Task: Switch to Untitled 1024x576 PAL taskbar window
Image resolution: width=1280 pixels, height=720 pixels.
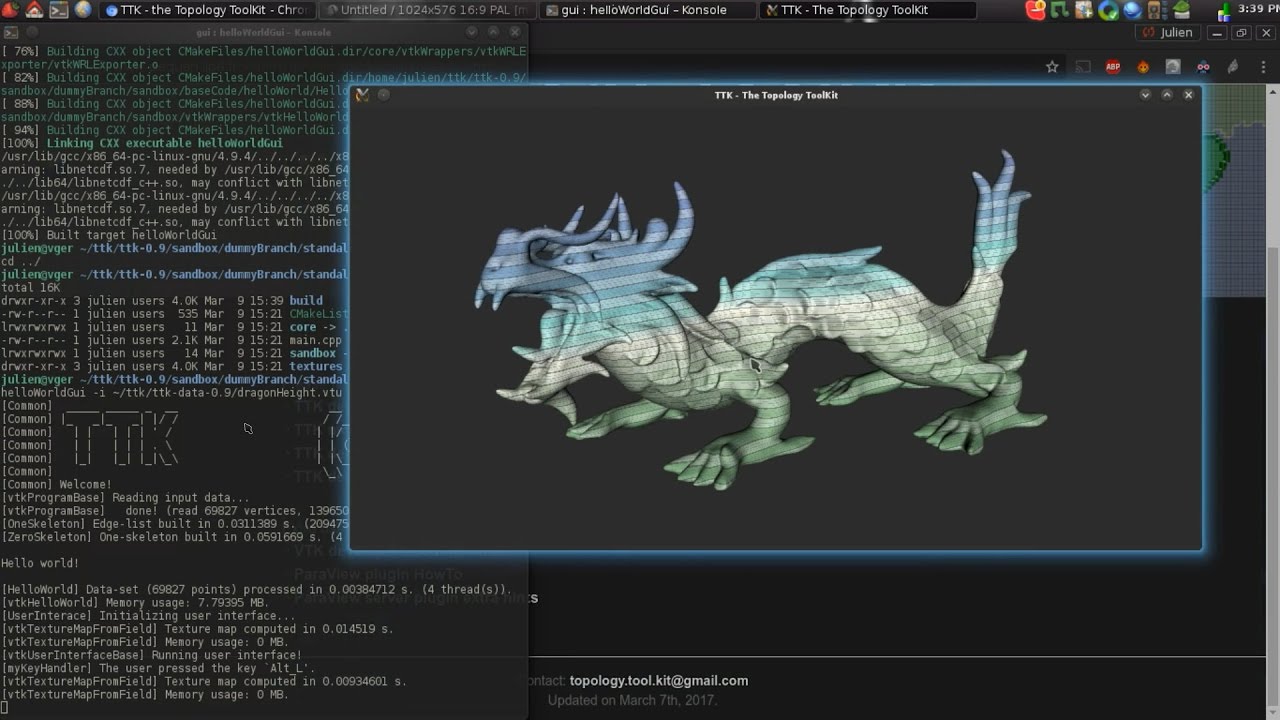Action: [428, 10]
